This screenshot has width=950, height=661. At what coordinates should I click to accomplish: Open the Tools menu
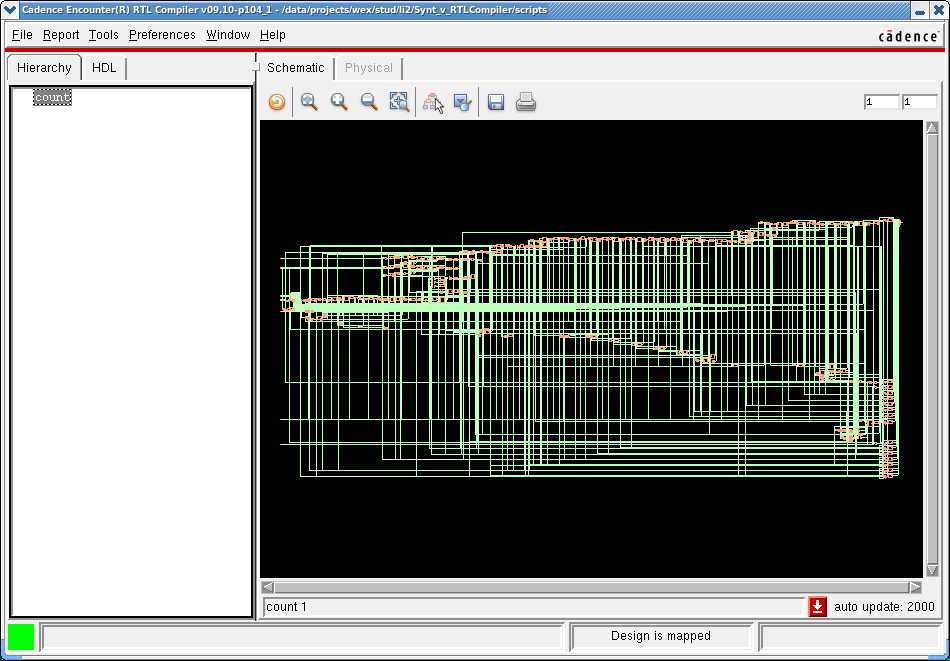click(104, 35)
